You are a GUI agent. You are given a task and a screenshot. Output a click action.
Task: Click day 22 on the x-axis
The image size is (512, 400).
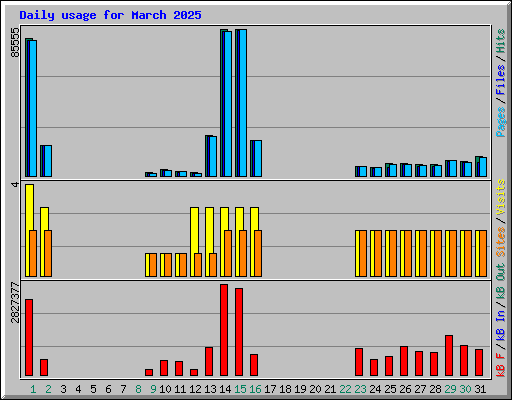coord(345,389)
